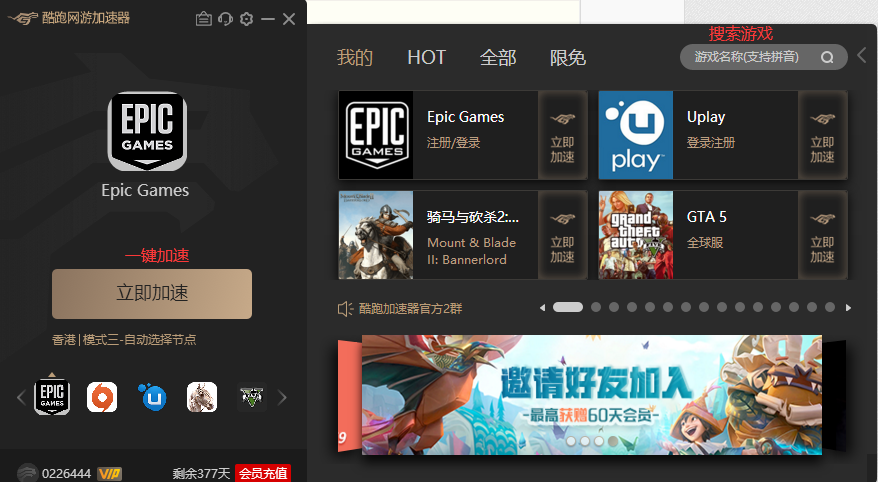Select the first game page indicator
878x482 pixels.
568,307
